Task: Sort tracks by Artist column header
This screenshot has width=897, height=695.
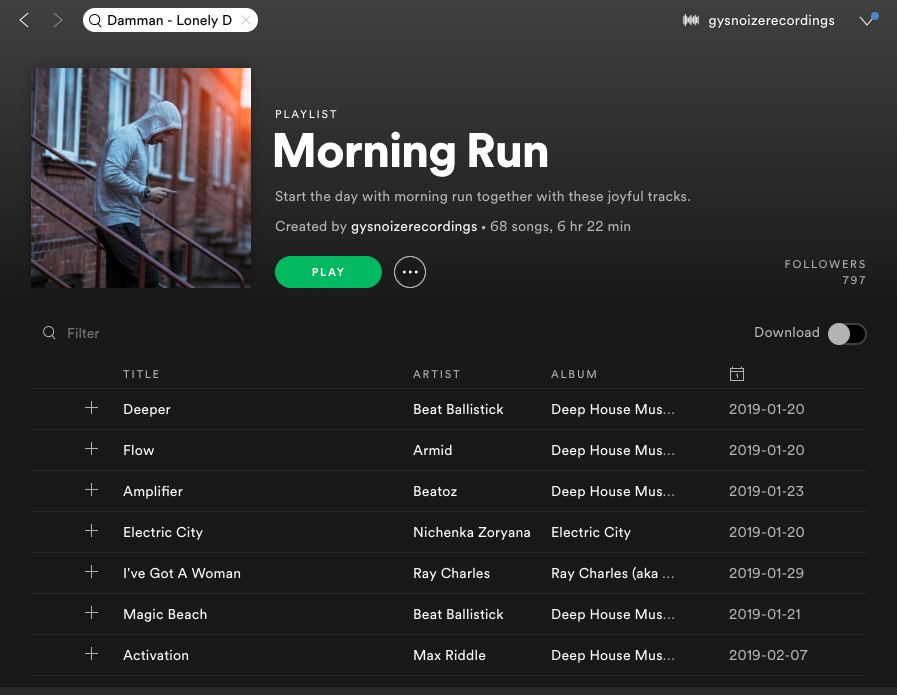Action: (x=436, y=374)
